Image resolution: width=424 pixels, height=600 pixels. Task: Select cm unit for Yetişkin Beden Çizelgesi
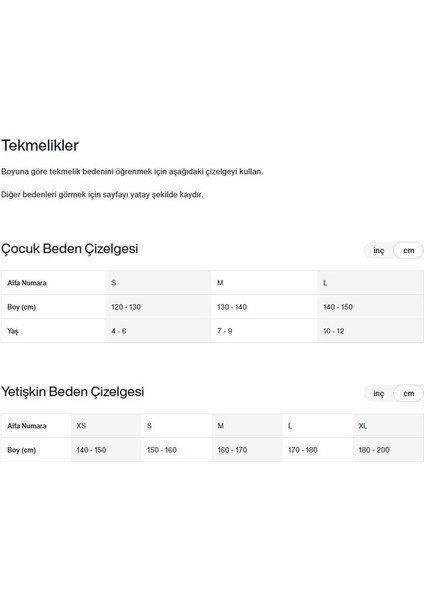[x=408, y=393]
